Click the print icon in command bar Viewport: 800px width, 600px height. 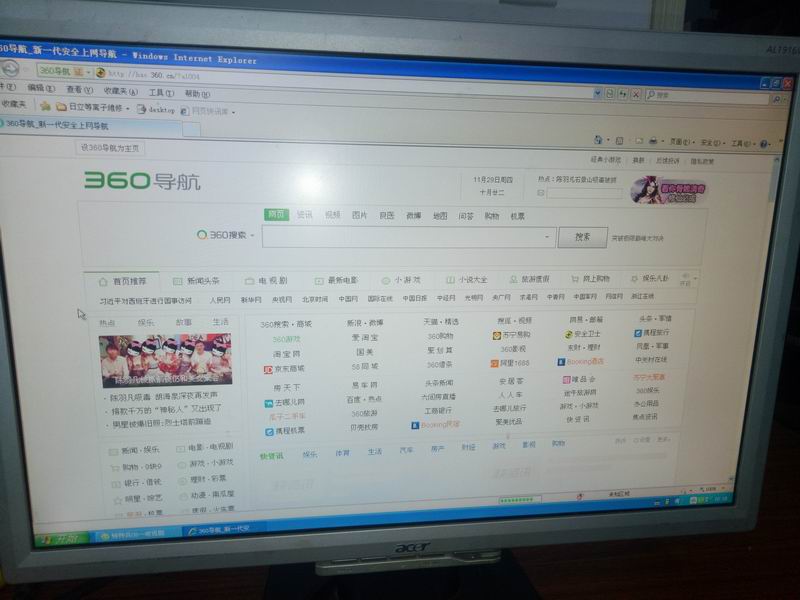654,141
